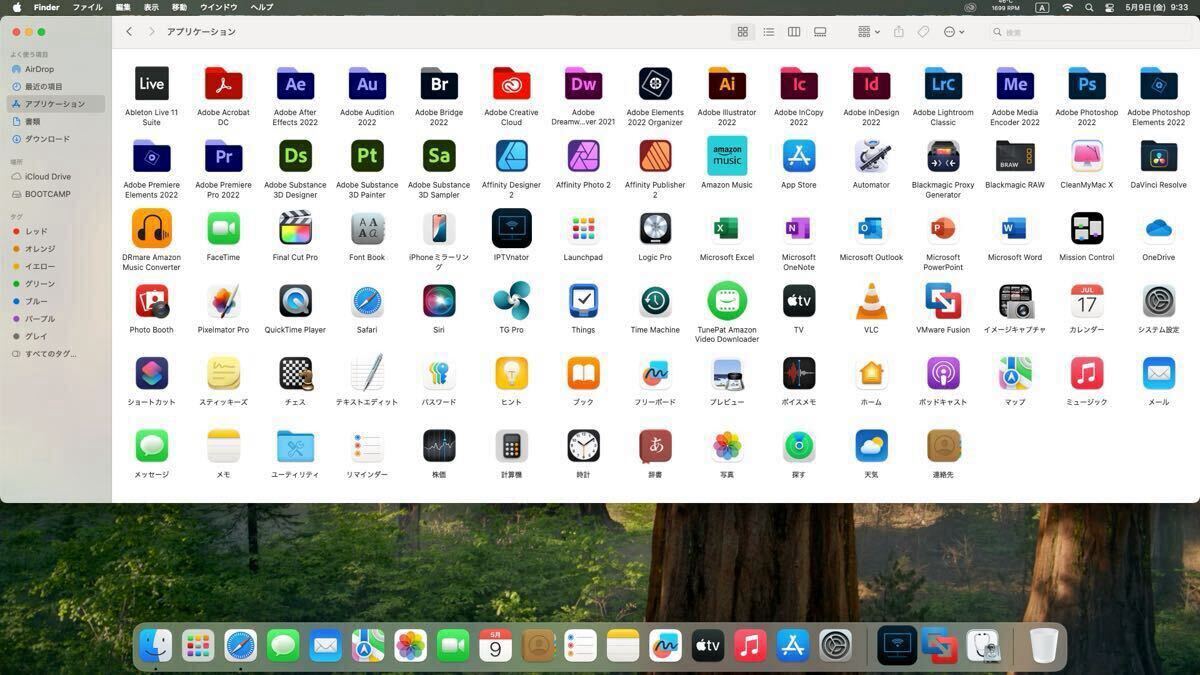This screenshot has height=675, width=1200.
Task: Open the ファイル menu
Action: (x=87, y=7)
